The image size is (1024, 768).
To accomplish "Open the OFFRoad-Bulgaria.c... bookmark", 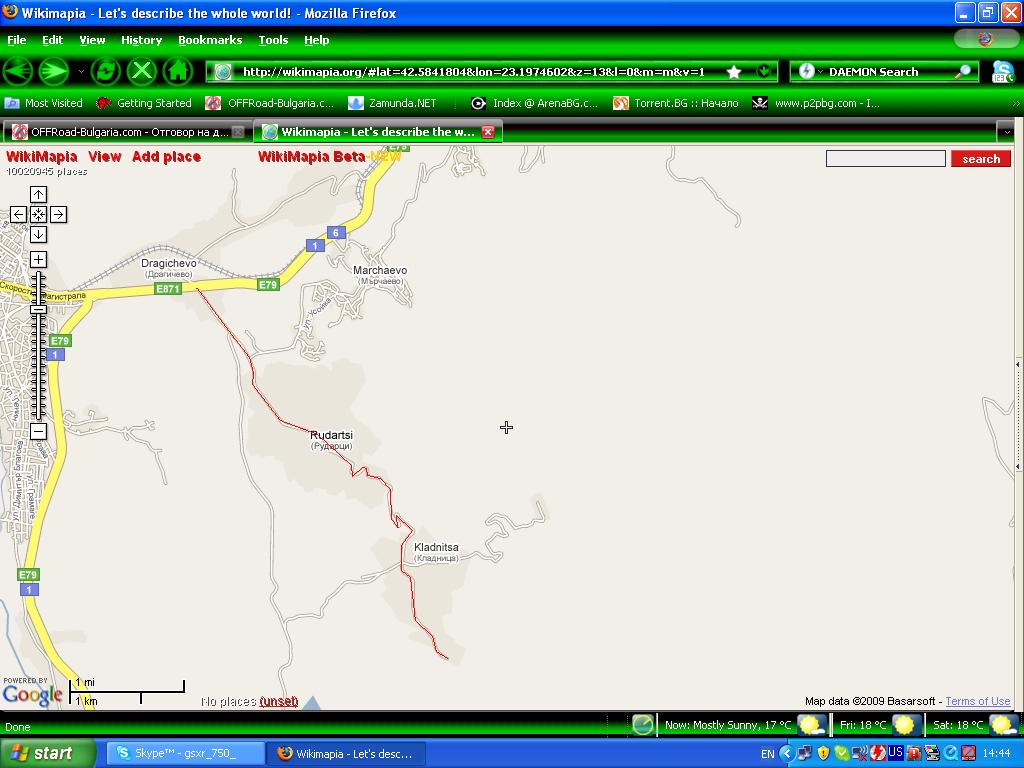I will [x=270, y=103].
